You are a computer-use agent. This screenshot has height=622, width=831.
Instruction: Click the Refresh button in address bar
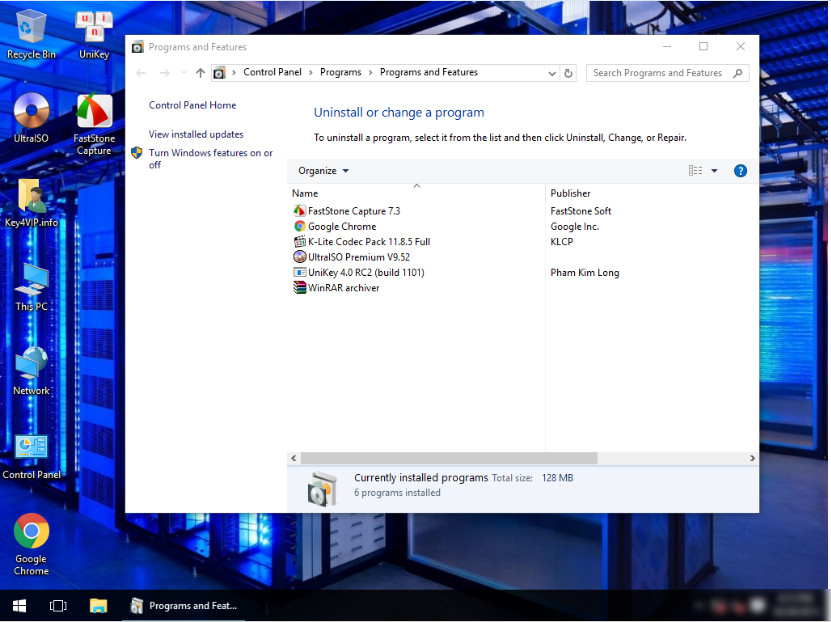[x=569, y=73]
